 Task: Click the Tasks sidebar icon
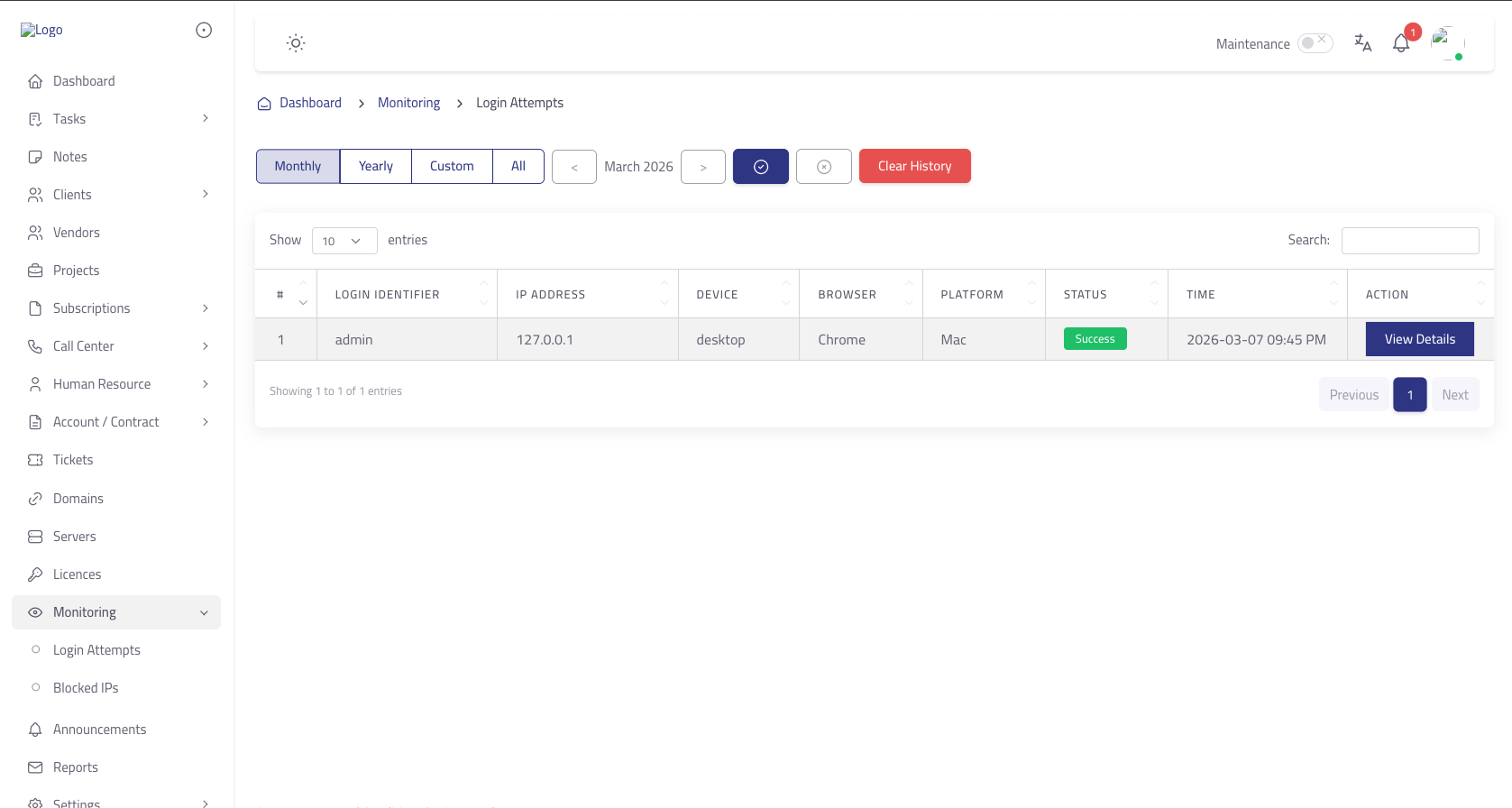click(35, 119)
